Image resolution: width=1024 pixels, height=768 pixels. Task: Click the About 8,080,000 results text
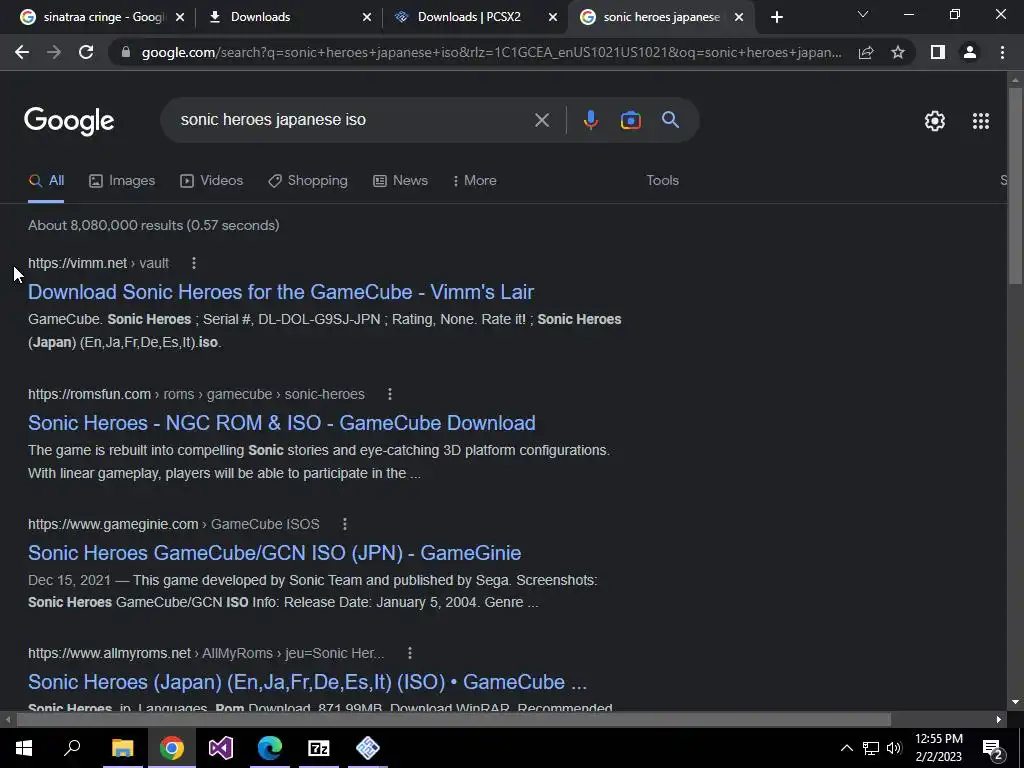click(153, 225)
